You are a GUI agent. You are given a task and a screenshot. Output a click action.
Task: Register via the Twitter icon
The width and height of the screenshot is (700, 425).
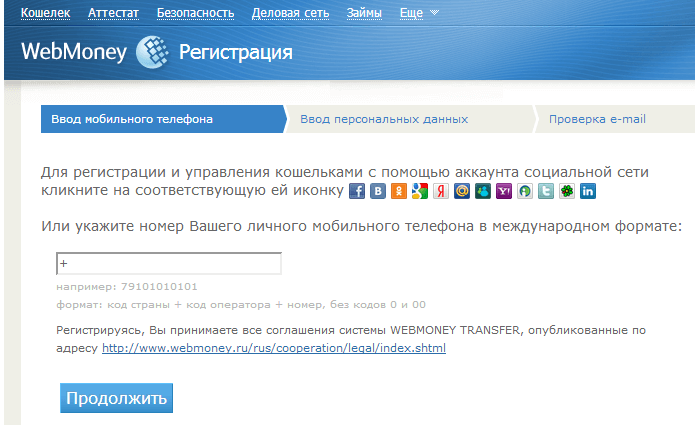[546, 191]
